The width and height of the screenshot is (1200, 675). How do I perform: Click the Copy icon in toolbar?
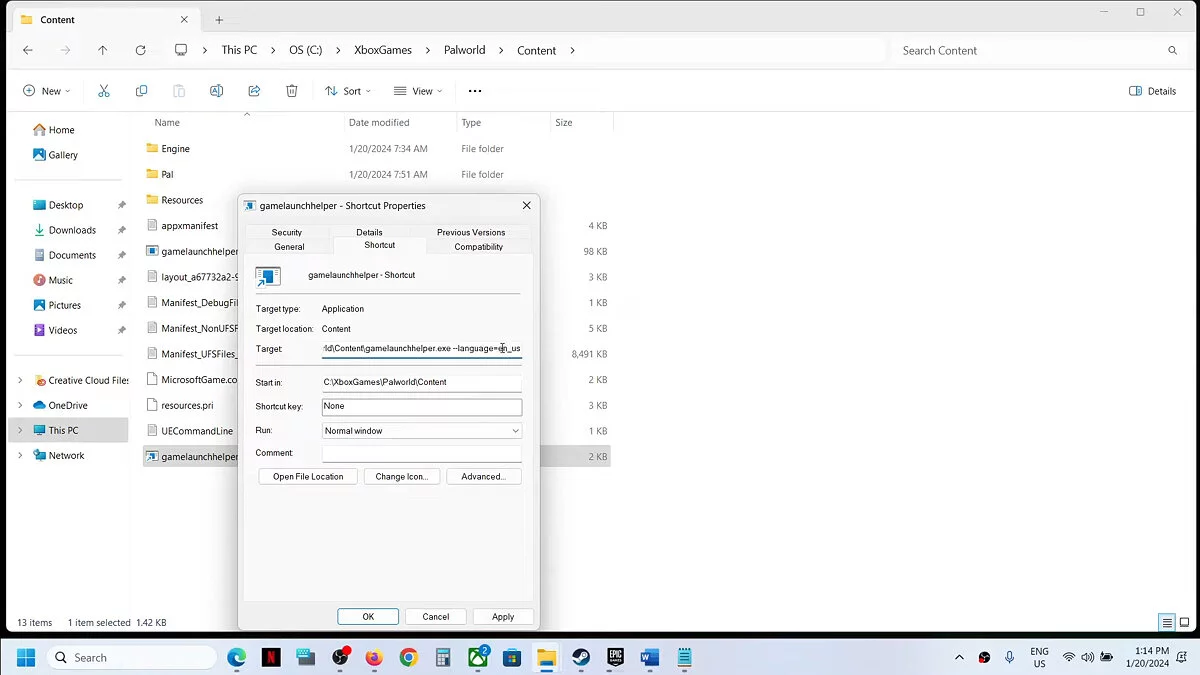pyautogui.click(x=141, y=91)
